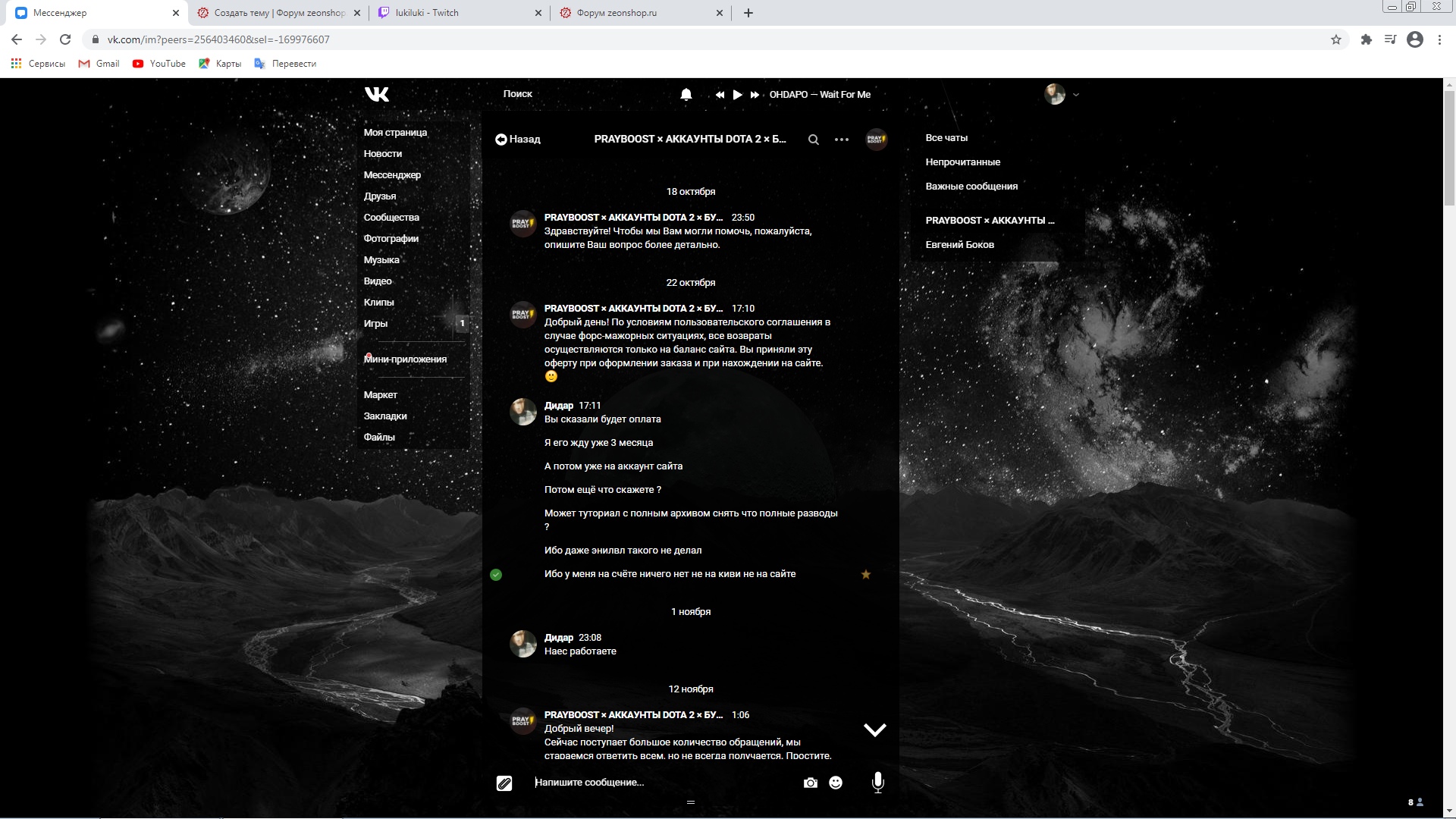Search inside the conversation
This screenshot has height=819, width=1456.
(x=814, y=140)
